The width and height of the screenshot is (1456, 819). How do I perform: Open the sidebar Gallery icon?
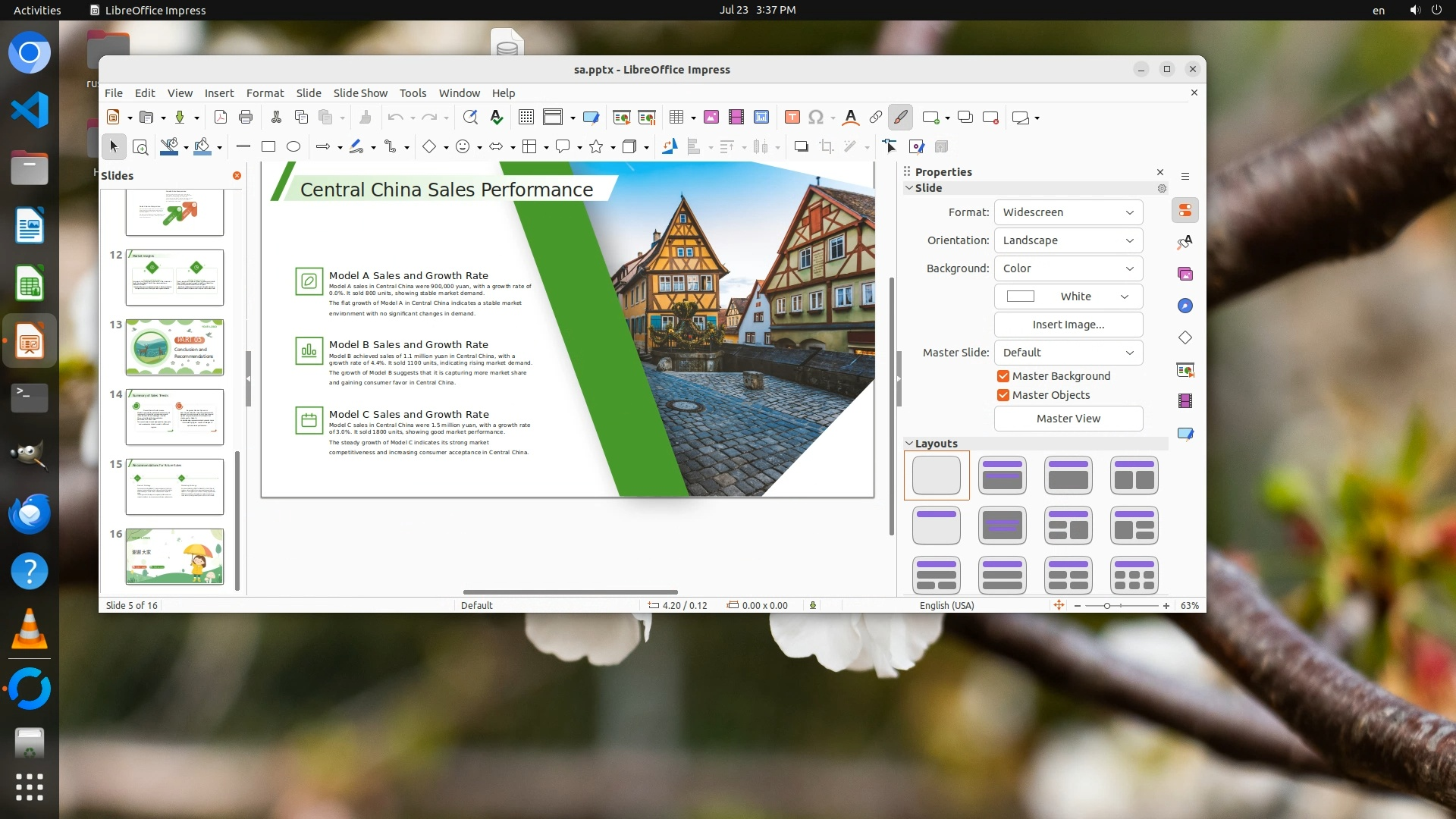(1185, 274)
